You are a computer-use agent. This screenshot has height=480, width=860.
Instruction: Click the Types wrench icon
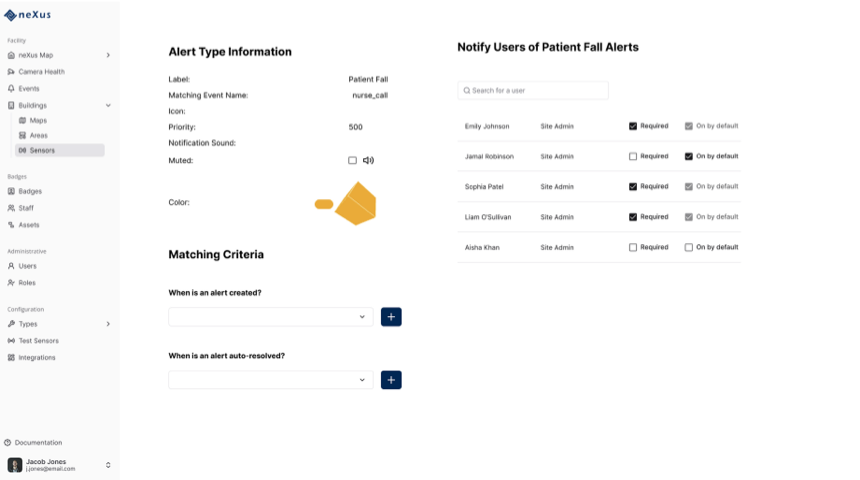[11, 324]
